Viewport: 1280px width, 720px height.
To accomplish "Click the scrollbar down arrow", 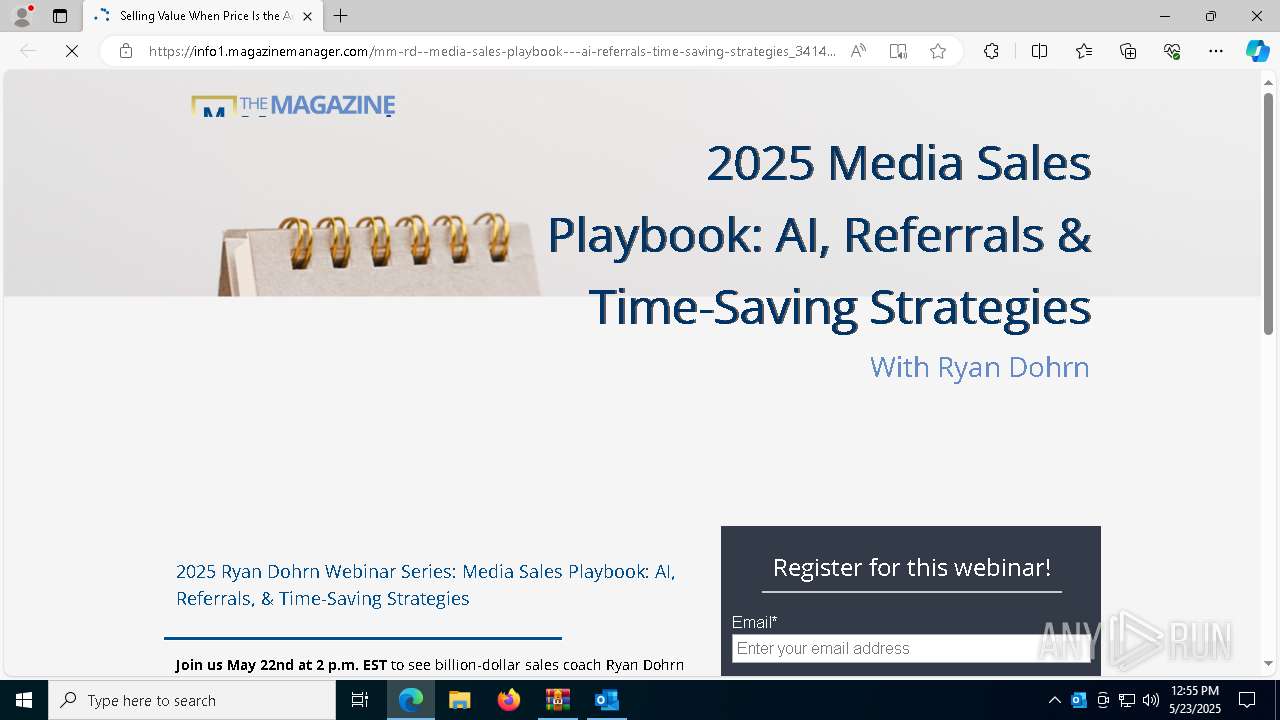I will [1268, 663].
